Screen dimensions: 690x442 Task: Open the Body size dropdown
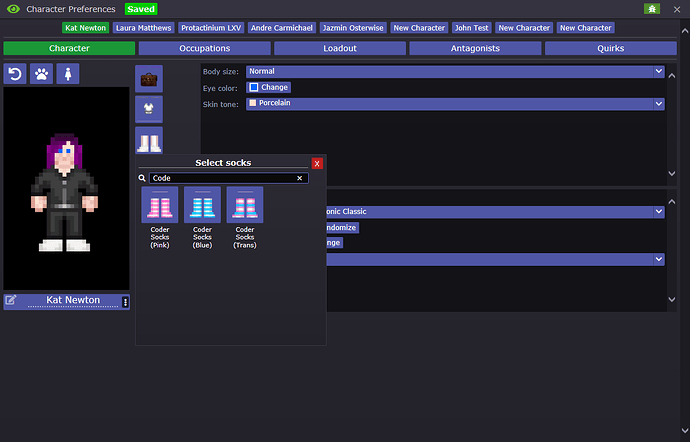click(x=455, y=71)
